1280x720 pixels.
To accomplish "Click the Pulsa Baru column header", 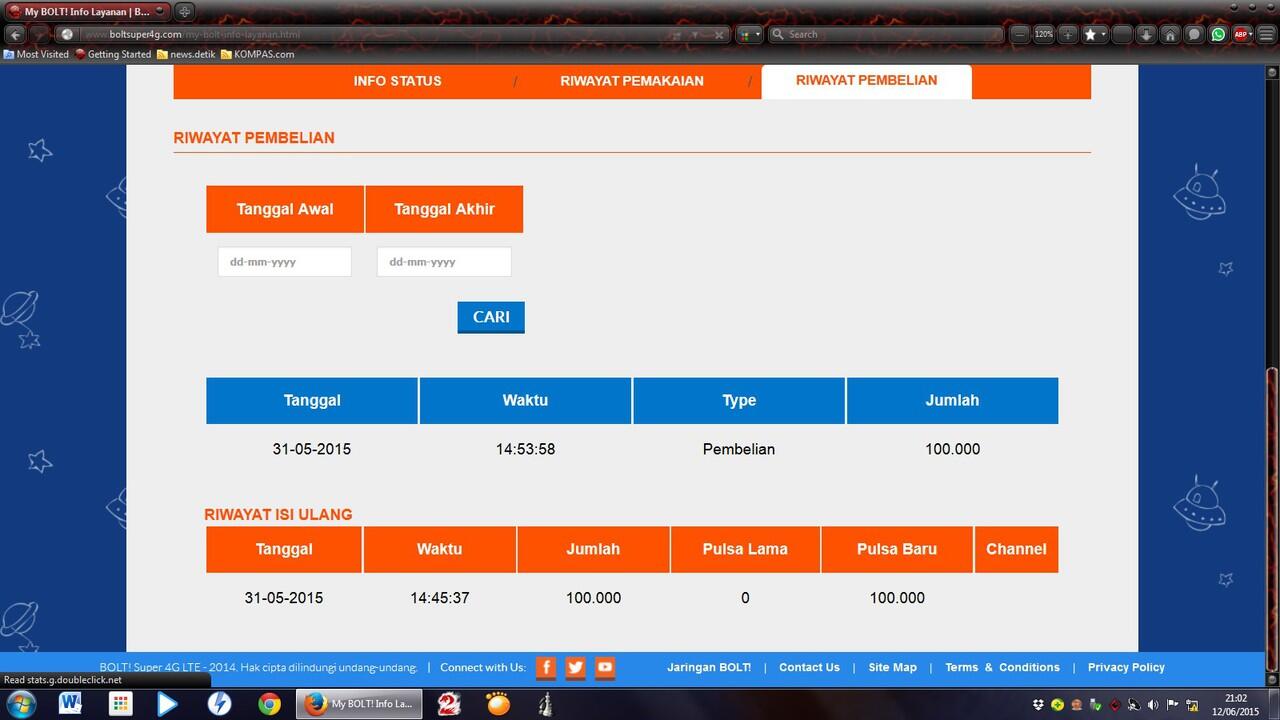I will click(897, 549).
